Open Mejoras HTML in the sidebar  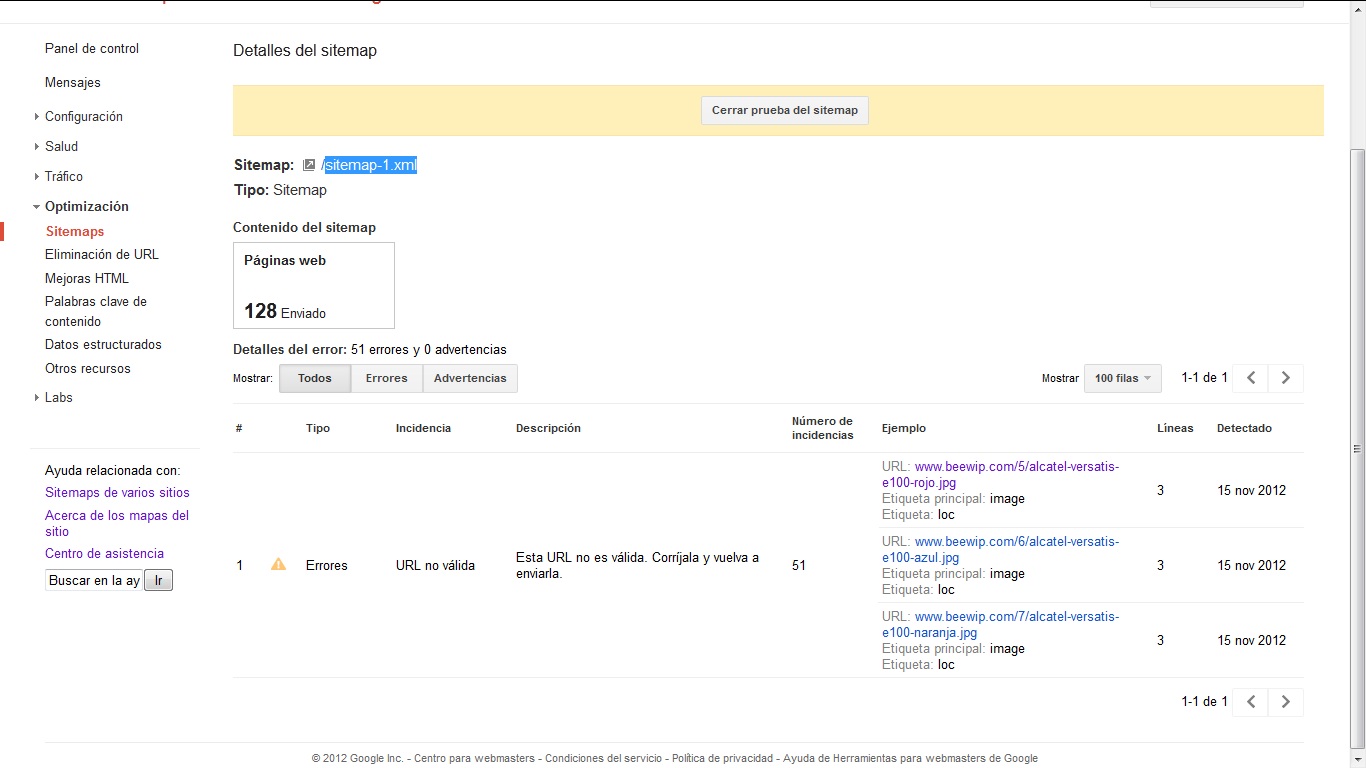[x=87, y=279]
